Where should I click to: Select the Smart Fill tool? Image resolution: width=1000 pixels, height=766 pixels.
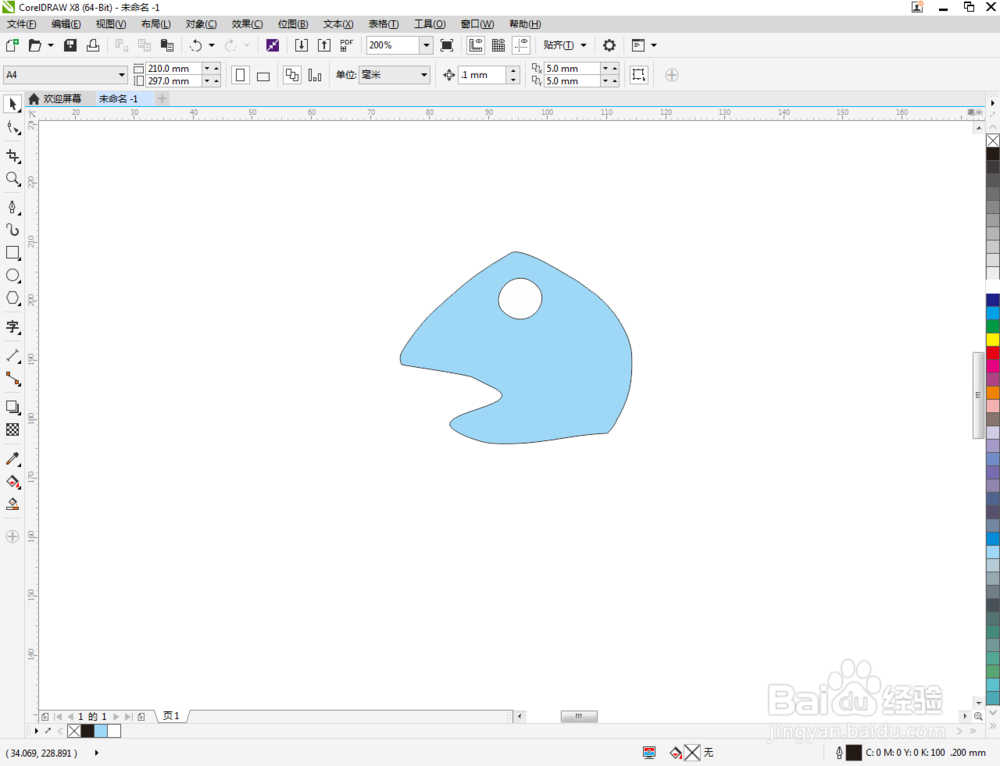pyautogui.click(x=12, y=504)
